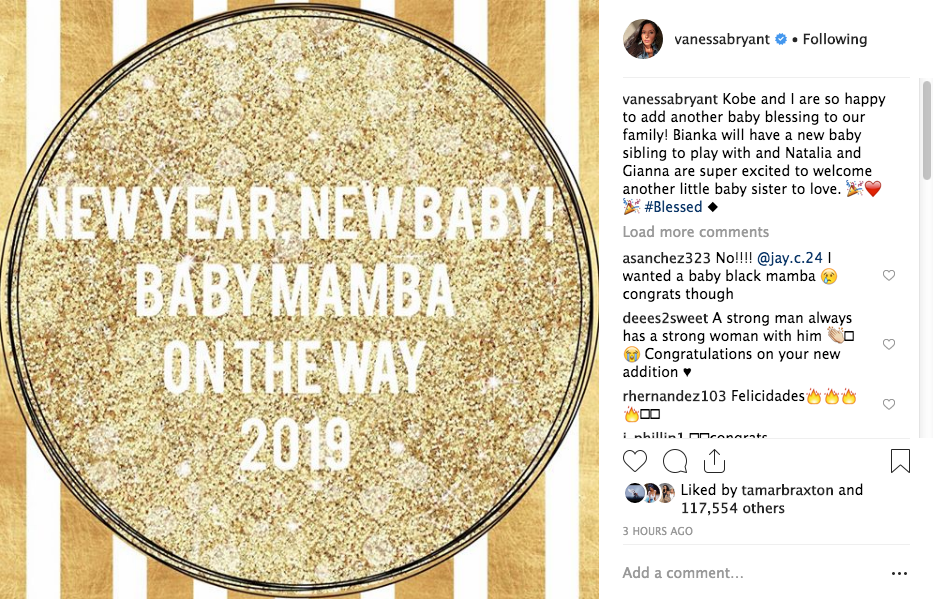Open vanessabryant's profile picture
The height and width of the screenshot is (599, 933).
642,39
